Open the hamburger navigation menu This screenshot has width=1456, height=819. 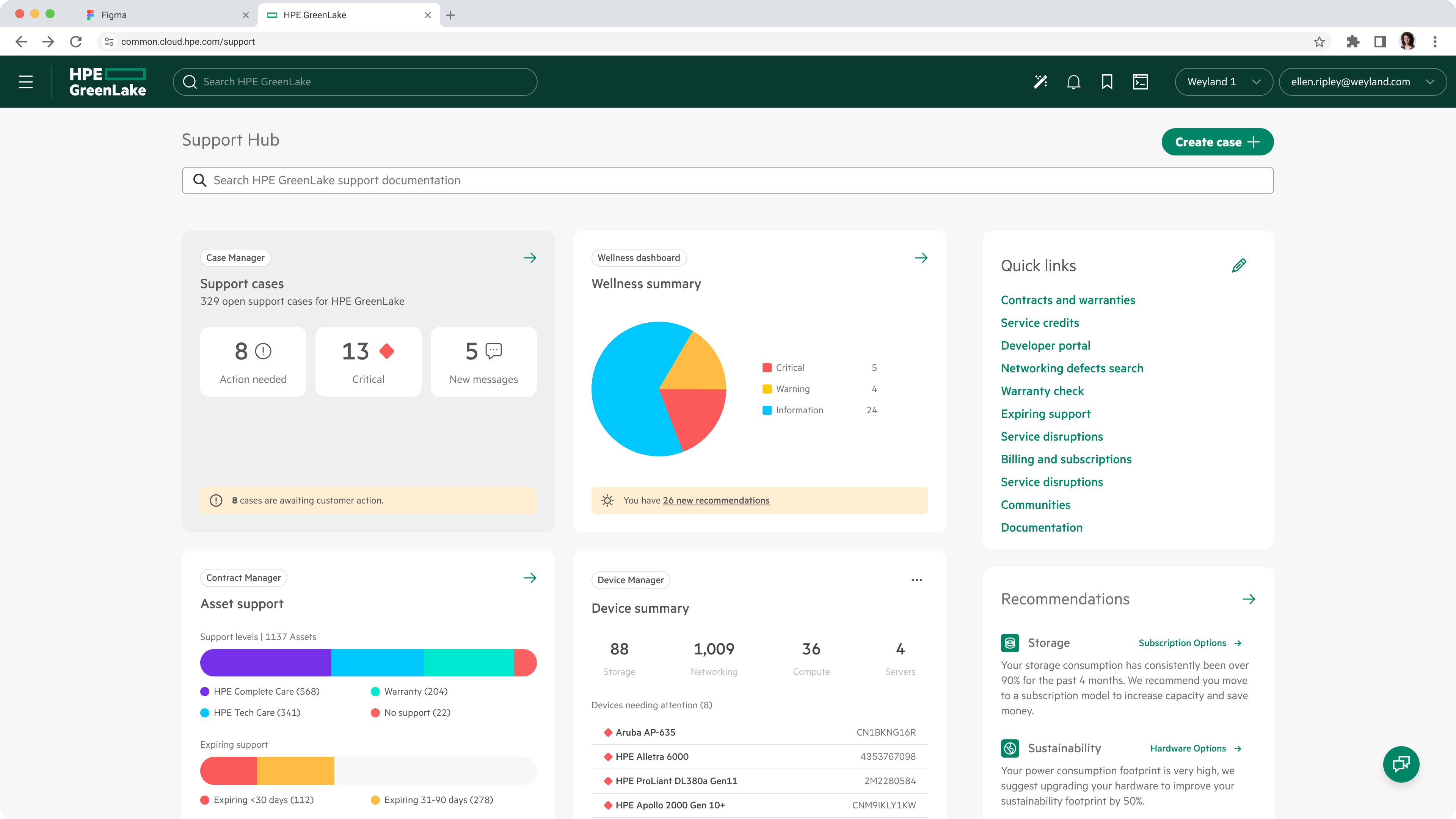pos(26,82)
